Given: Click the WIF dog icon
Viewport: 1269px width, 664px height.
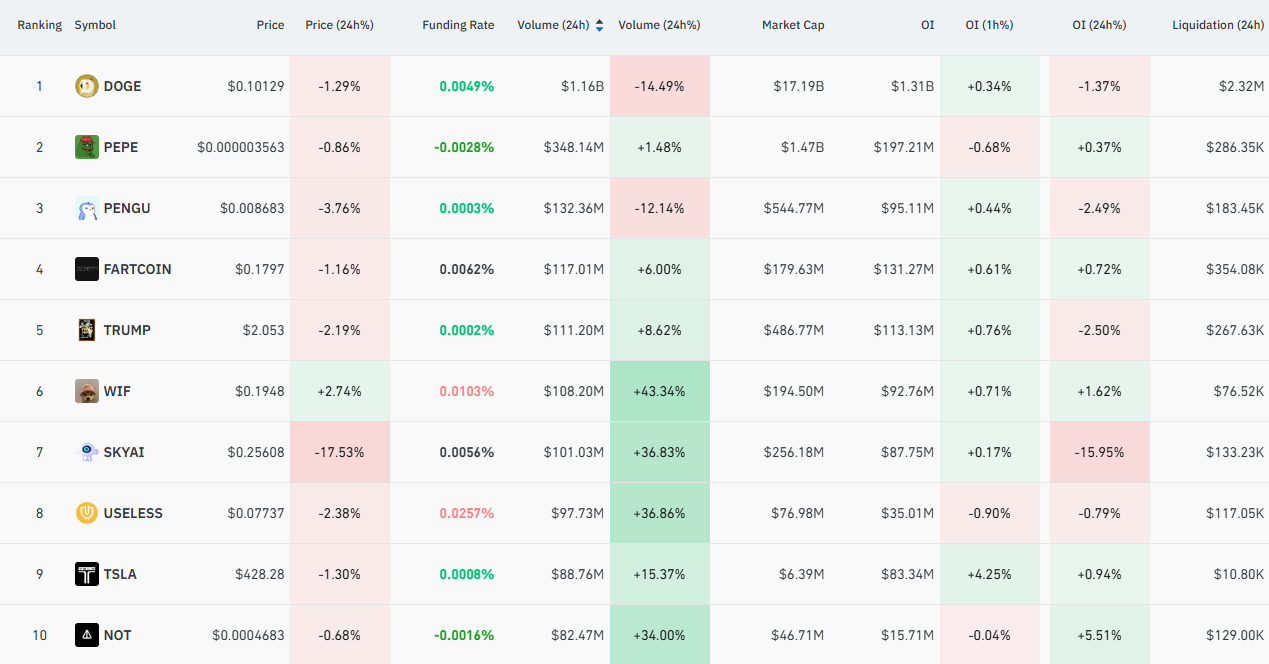Looking at the screenshot, I should tap(87, 391).
